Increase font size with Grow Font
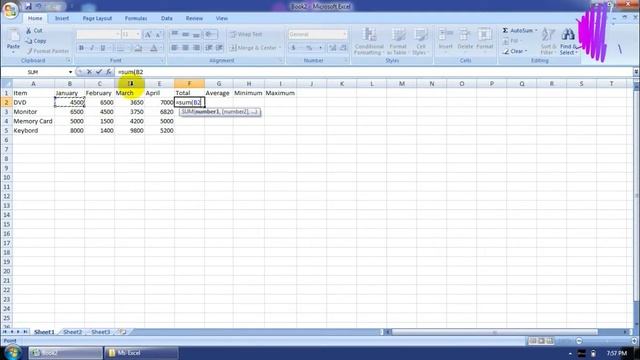Screen dimensions: 640x360 (148, 35)
